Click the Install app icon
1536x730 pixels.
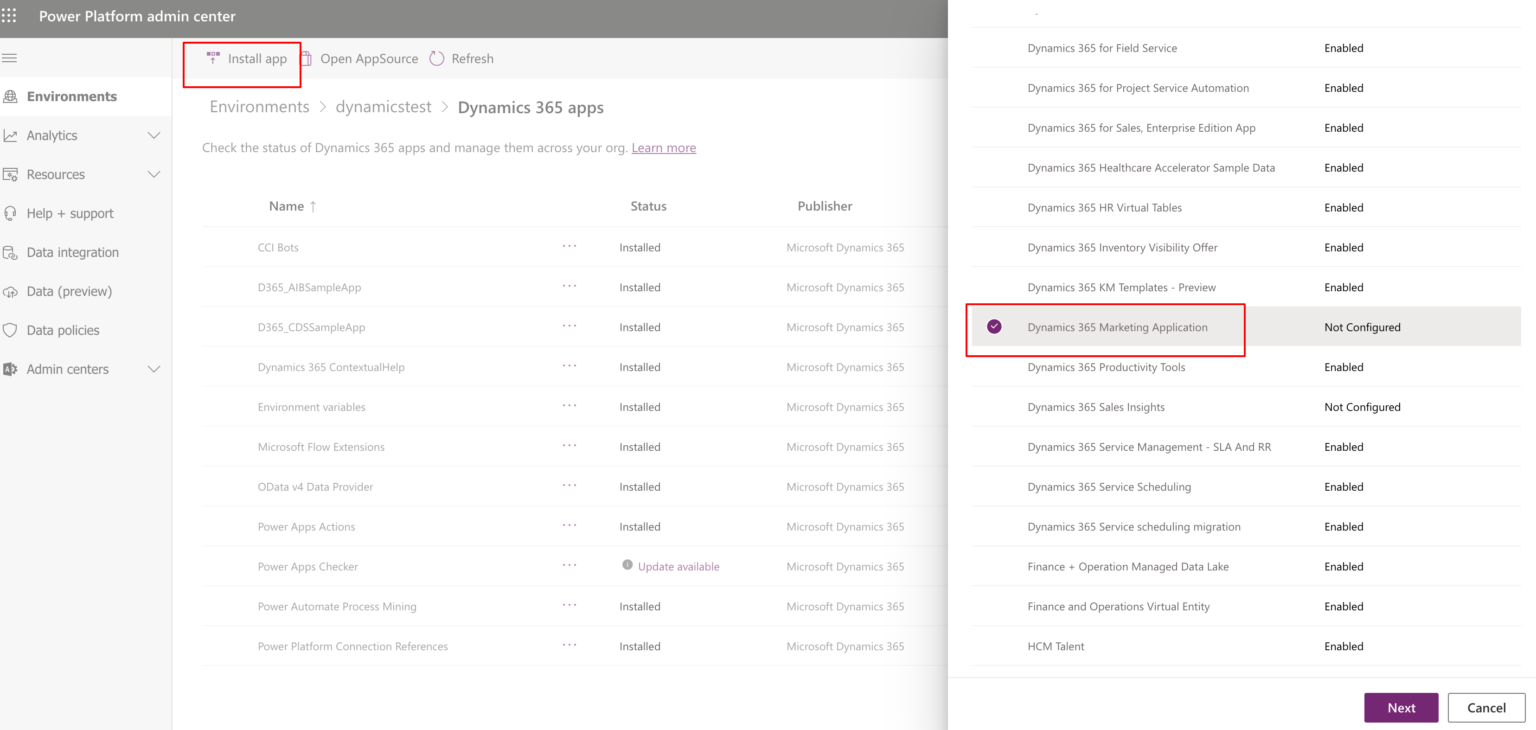tap(212, 58)
